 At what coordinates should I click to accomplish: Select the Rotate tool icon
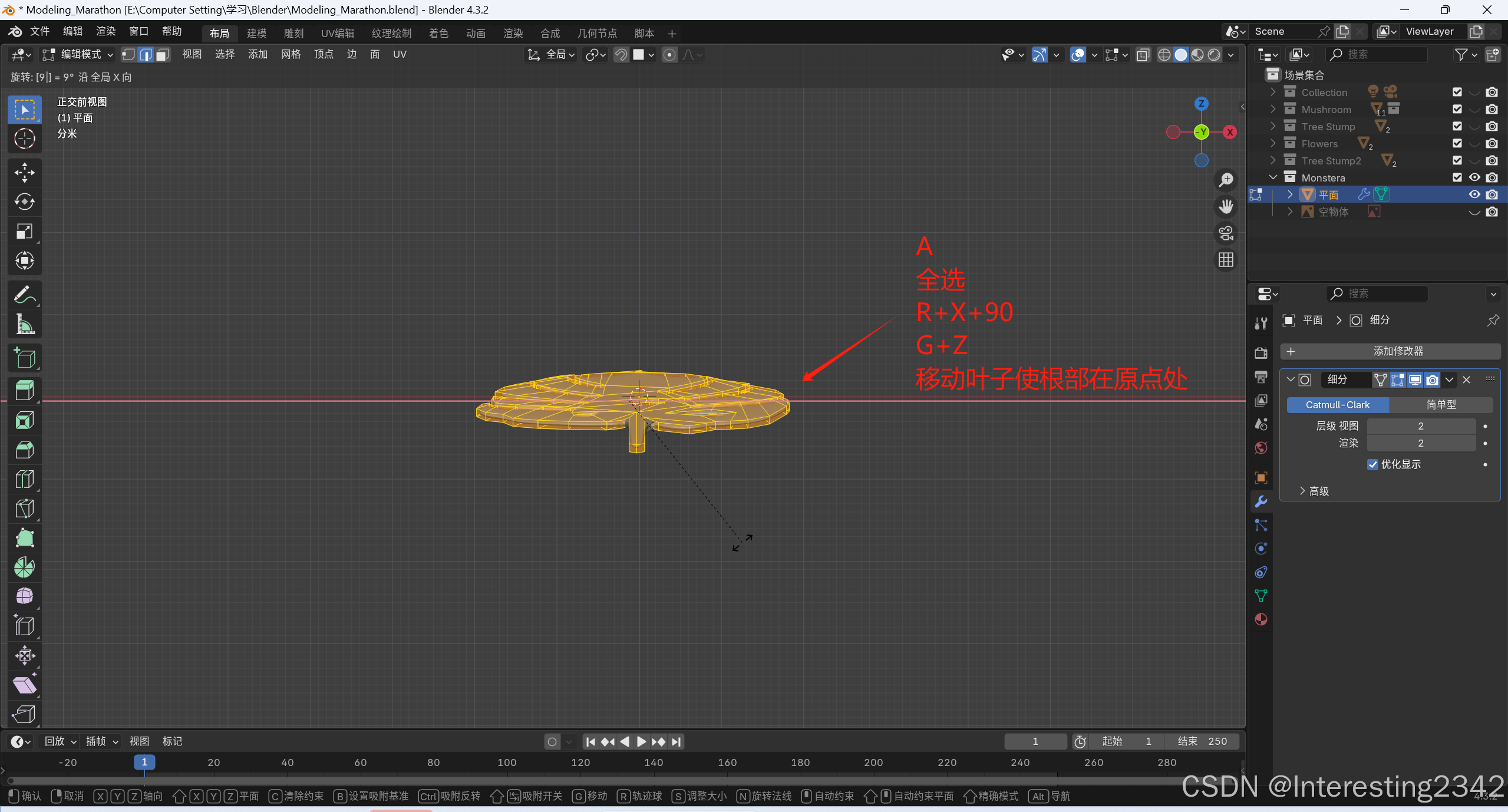point(24,202)
